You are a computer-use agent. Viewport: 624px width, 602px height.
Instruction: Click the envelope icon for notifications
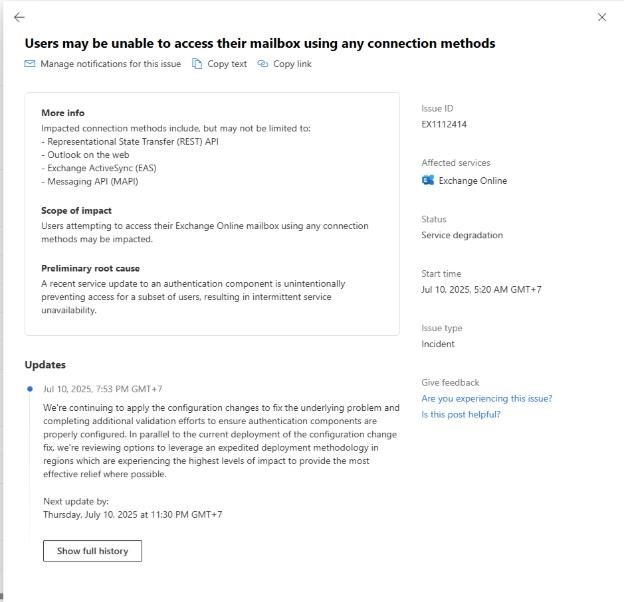tap(30, 64)
